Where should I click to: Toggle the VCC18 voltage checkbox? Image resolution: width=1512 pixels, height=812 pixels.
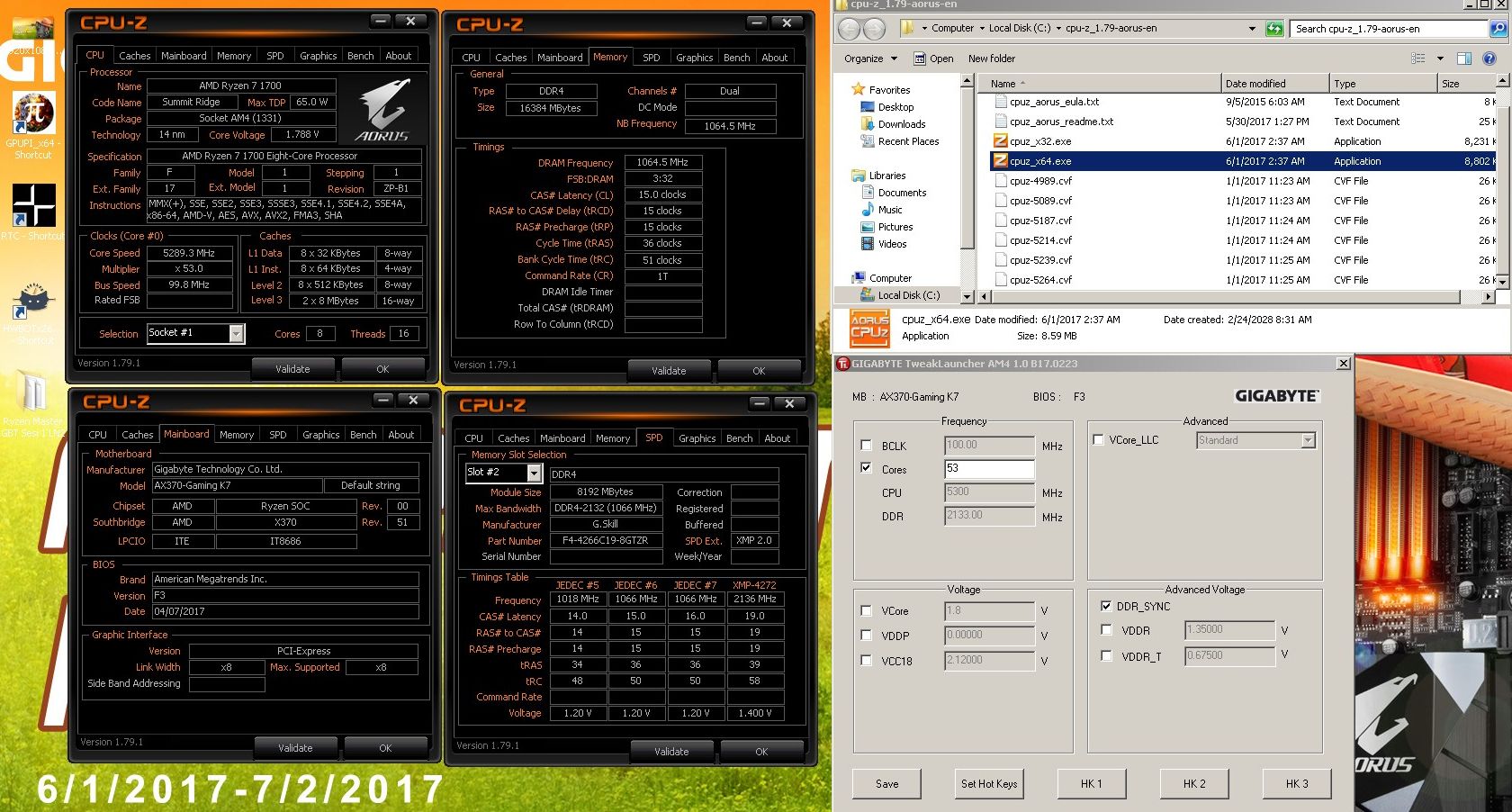pos(867,661)
